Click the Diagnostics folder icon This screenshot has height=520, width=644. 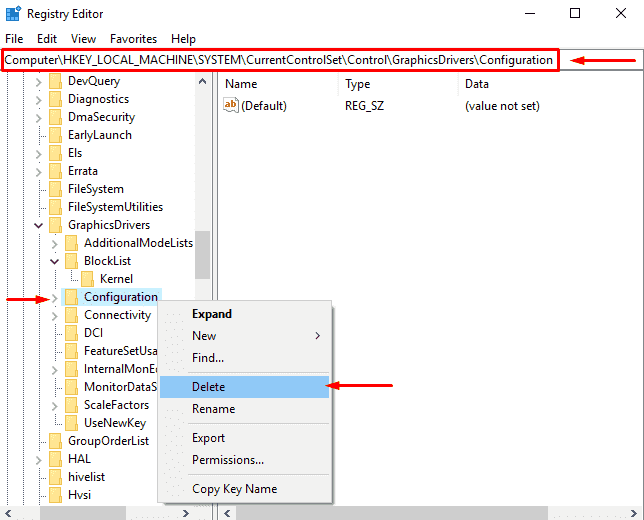55,99
